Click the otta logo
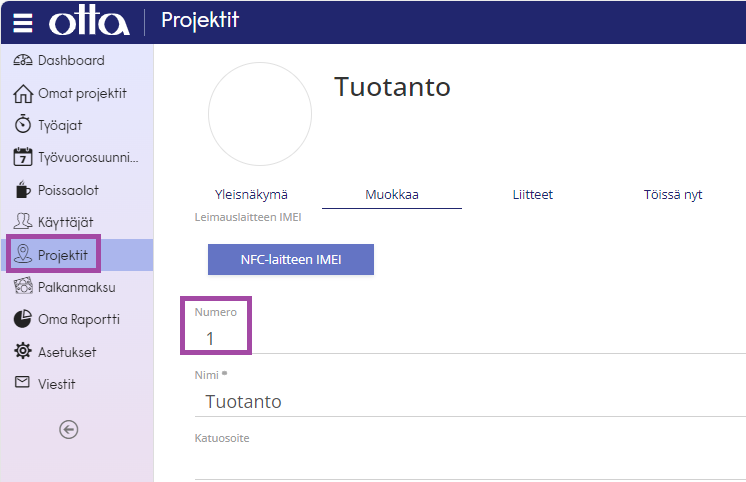746x482 pixels. 89,20
